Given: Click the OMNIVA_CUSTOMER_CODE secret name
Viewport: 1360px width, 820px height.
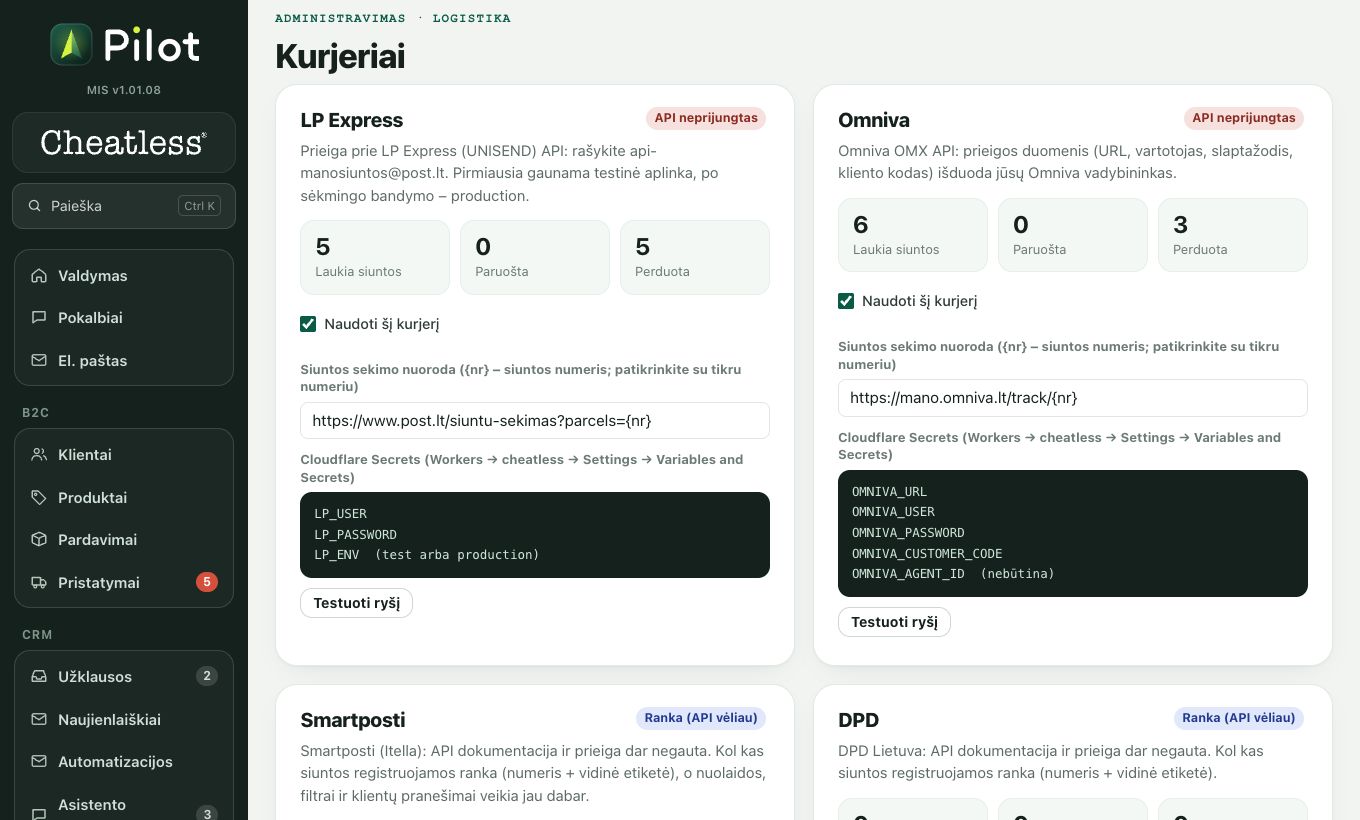Looking at the screenshot, I should pos(927,554).
